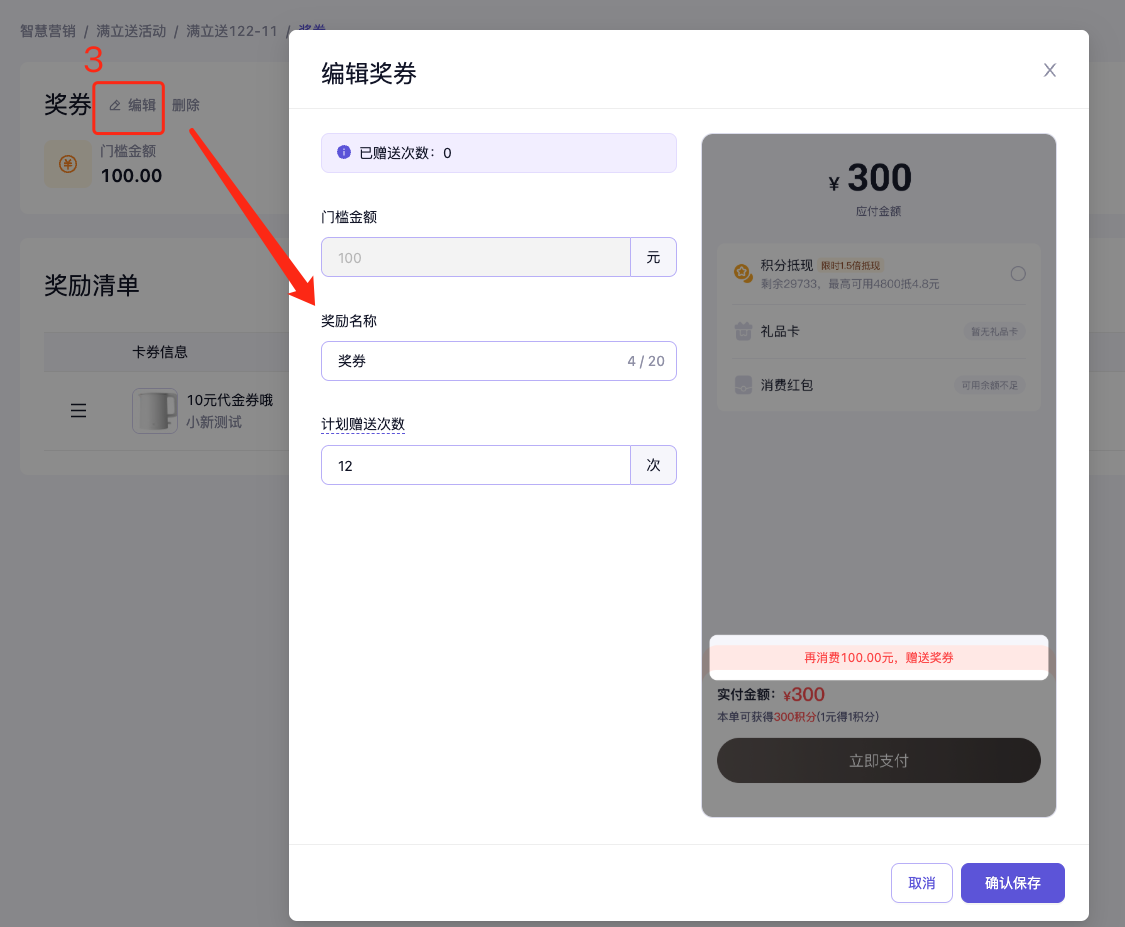Navigate to 满立送活动 breadcrumb
Image resolution: width=1125 pixels, height=927 pixels.
131,31
